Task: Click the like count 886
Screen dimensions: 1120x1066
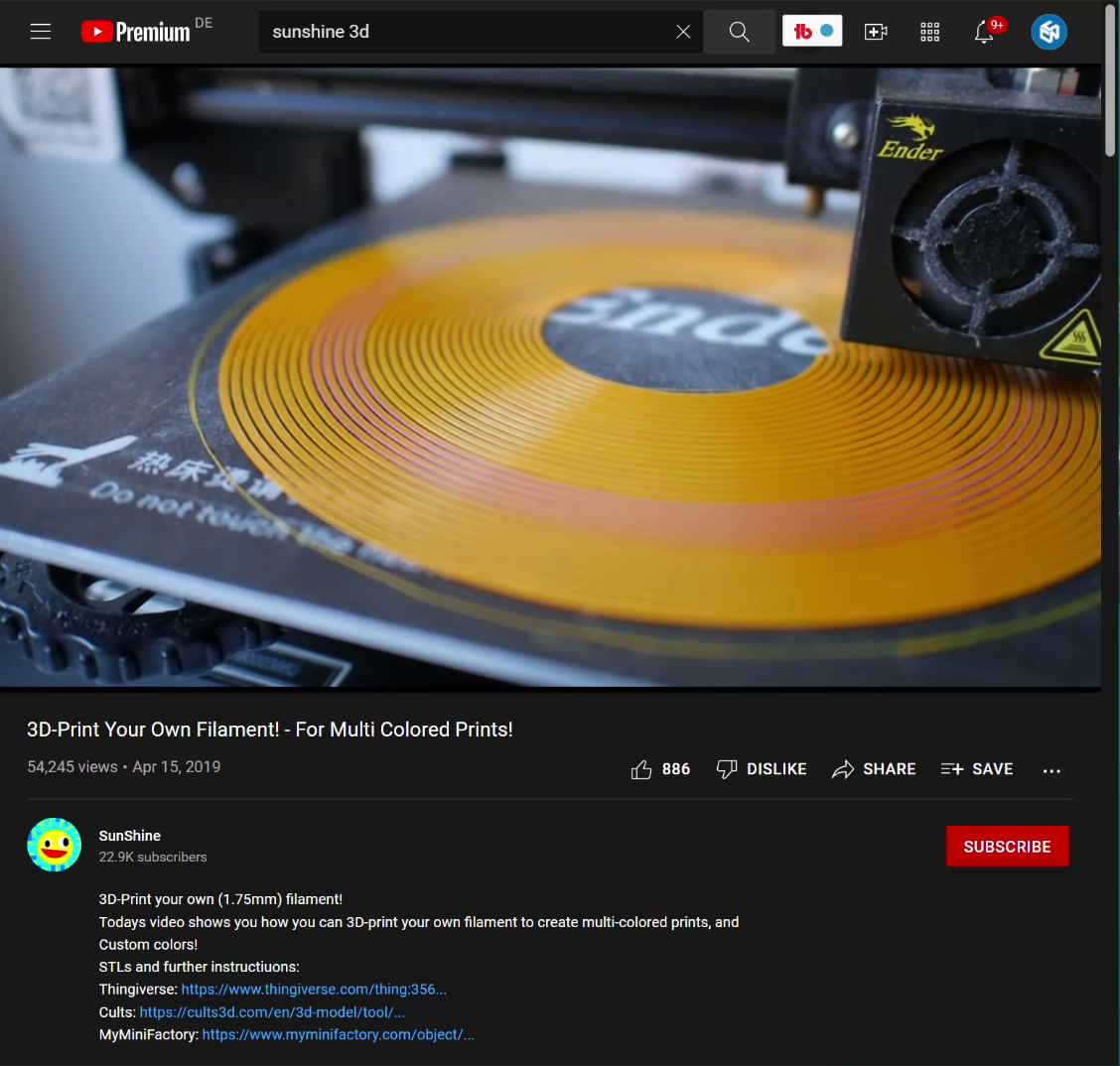Action: [676, 769]
